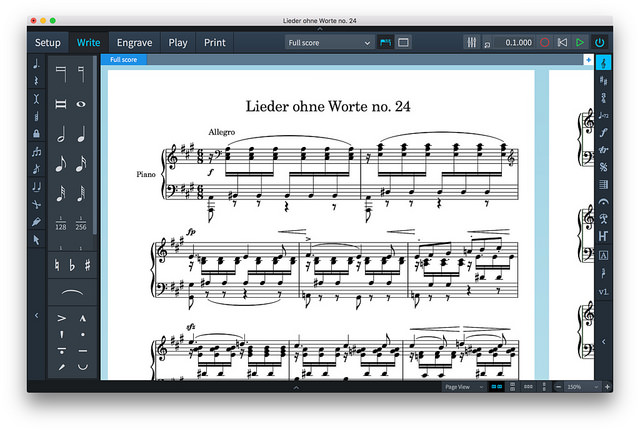
Task: Open the Page View dropdown in status bar
Action: [x=464, y=387]
